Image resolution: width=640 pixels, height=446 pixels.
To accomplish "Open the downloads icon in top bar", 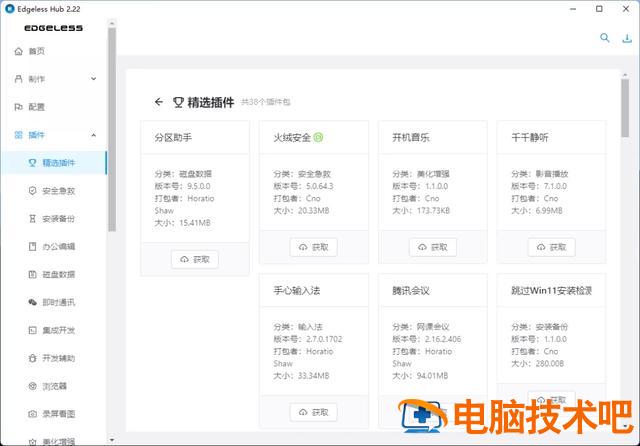I will click(627, 38).
